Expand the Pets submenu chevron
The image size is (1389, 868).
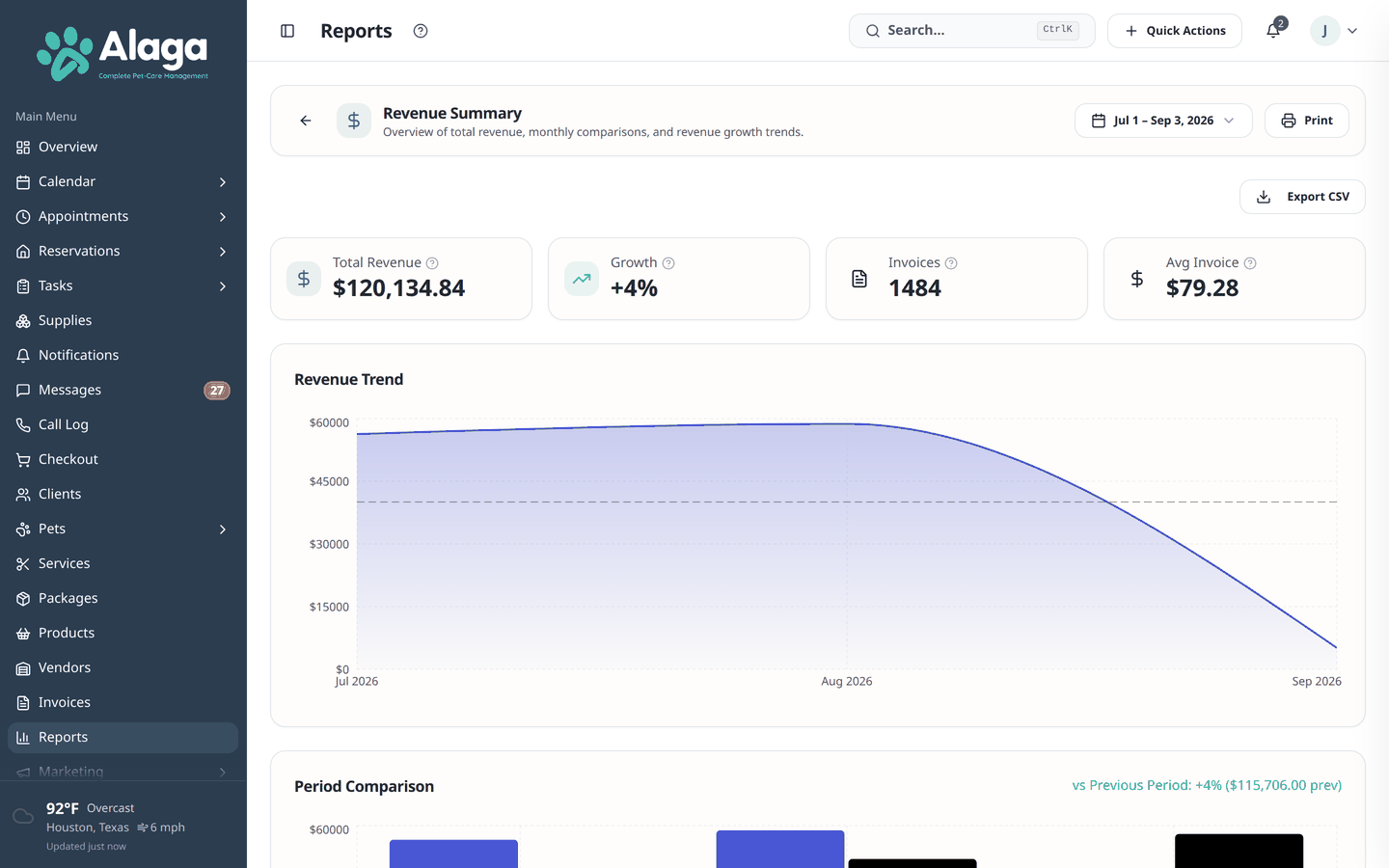223,529
